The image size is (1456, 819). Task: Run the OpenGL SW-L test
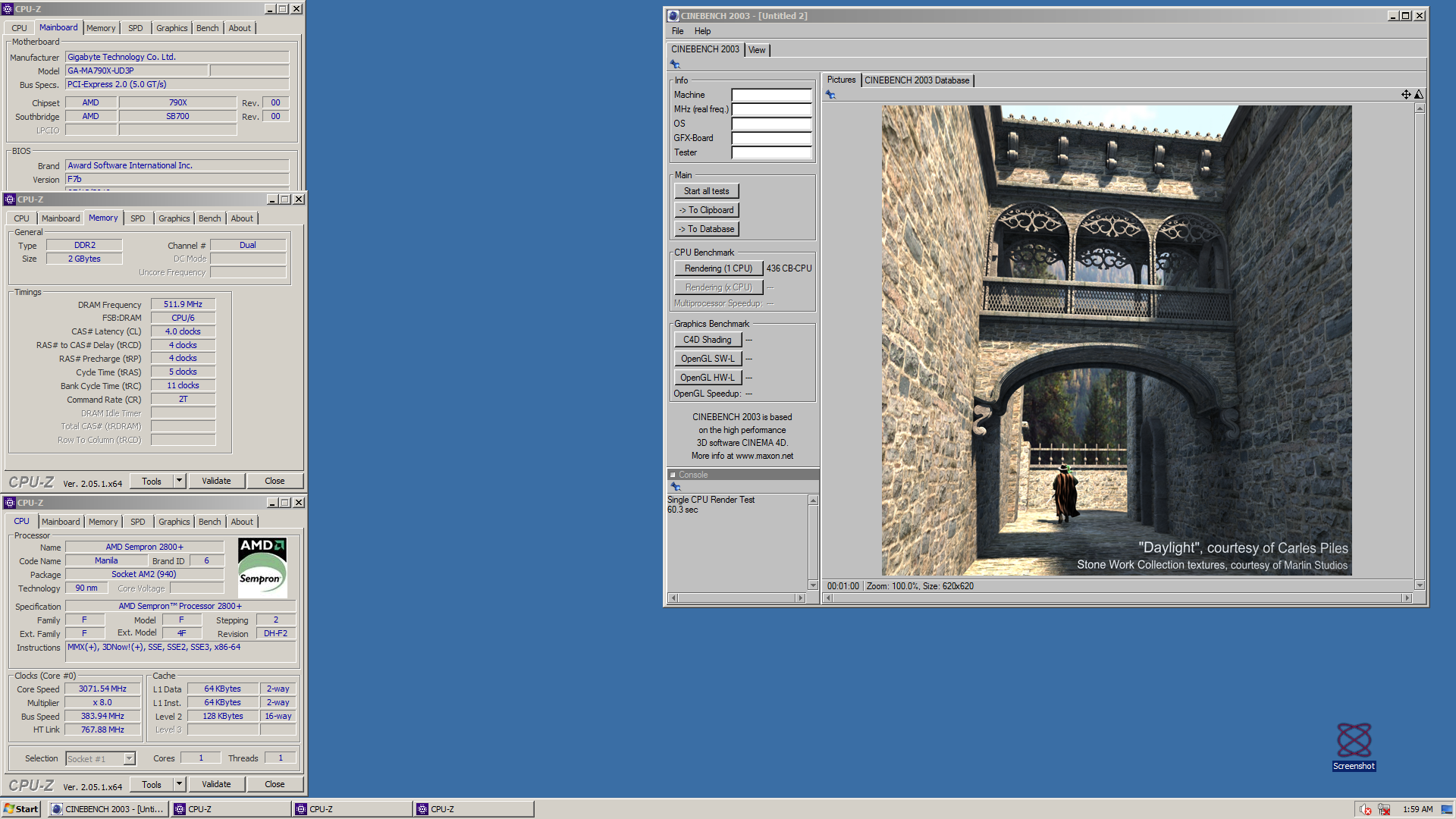tap(708, 359)
